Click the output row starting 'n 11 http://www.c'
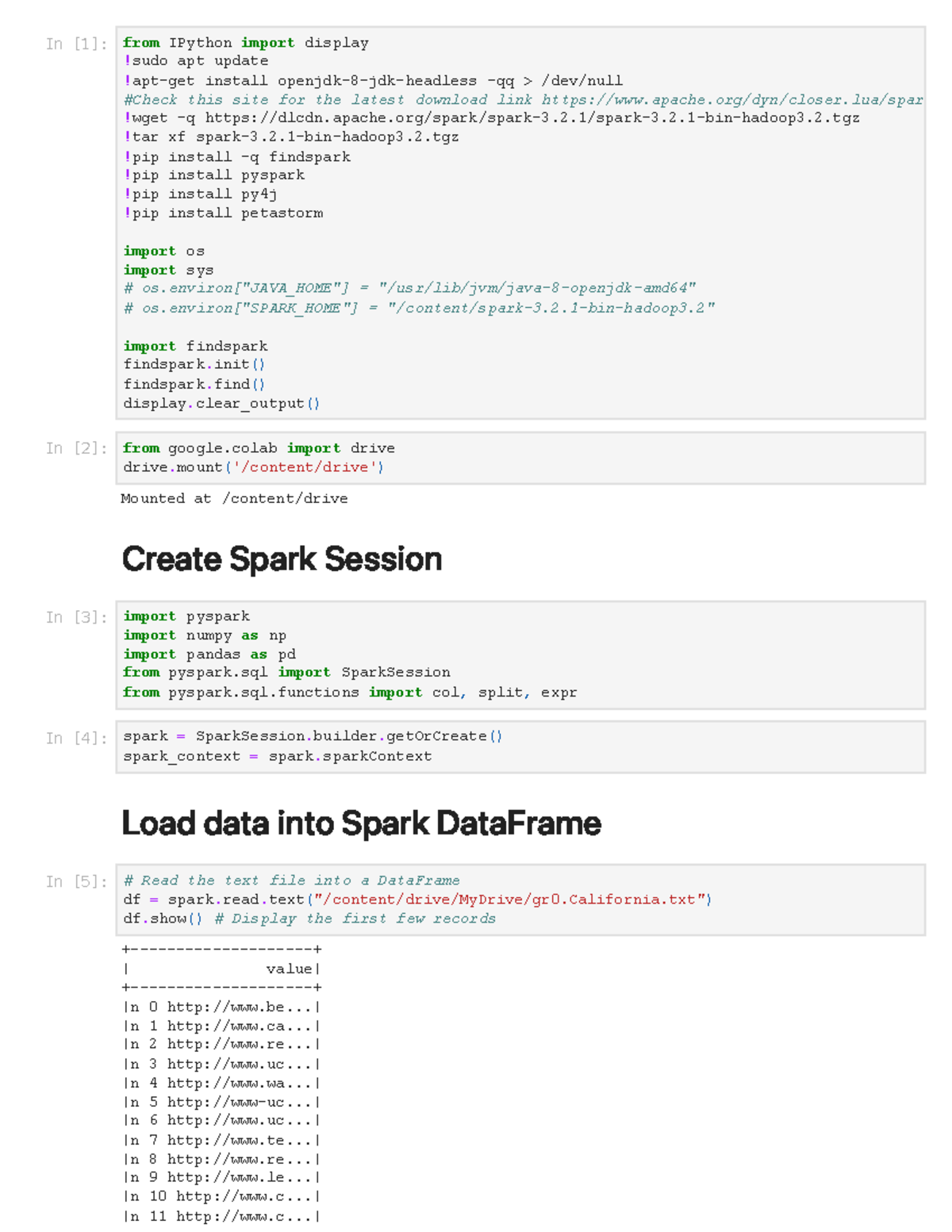The image size is (952, 1232). [x=218, y=1215]
